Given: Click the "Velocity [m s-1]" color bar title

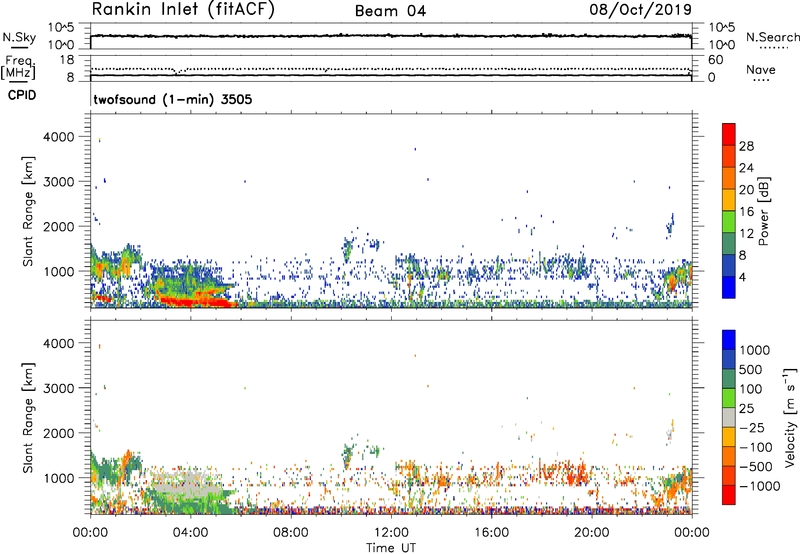Looking at the screenshot, I should click(790, 417).
